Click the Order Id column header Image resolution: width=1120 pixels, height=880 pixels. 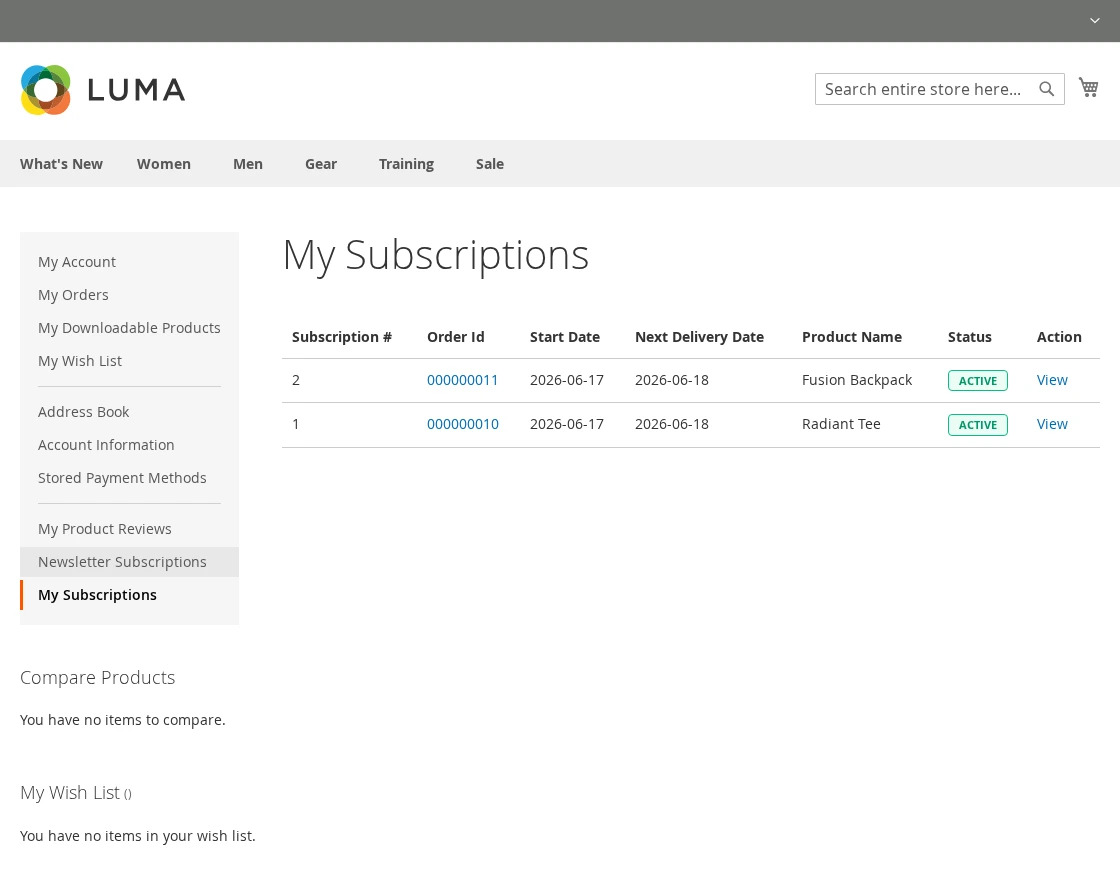click(x=456, y=337)
